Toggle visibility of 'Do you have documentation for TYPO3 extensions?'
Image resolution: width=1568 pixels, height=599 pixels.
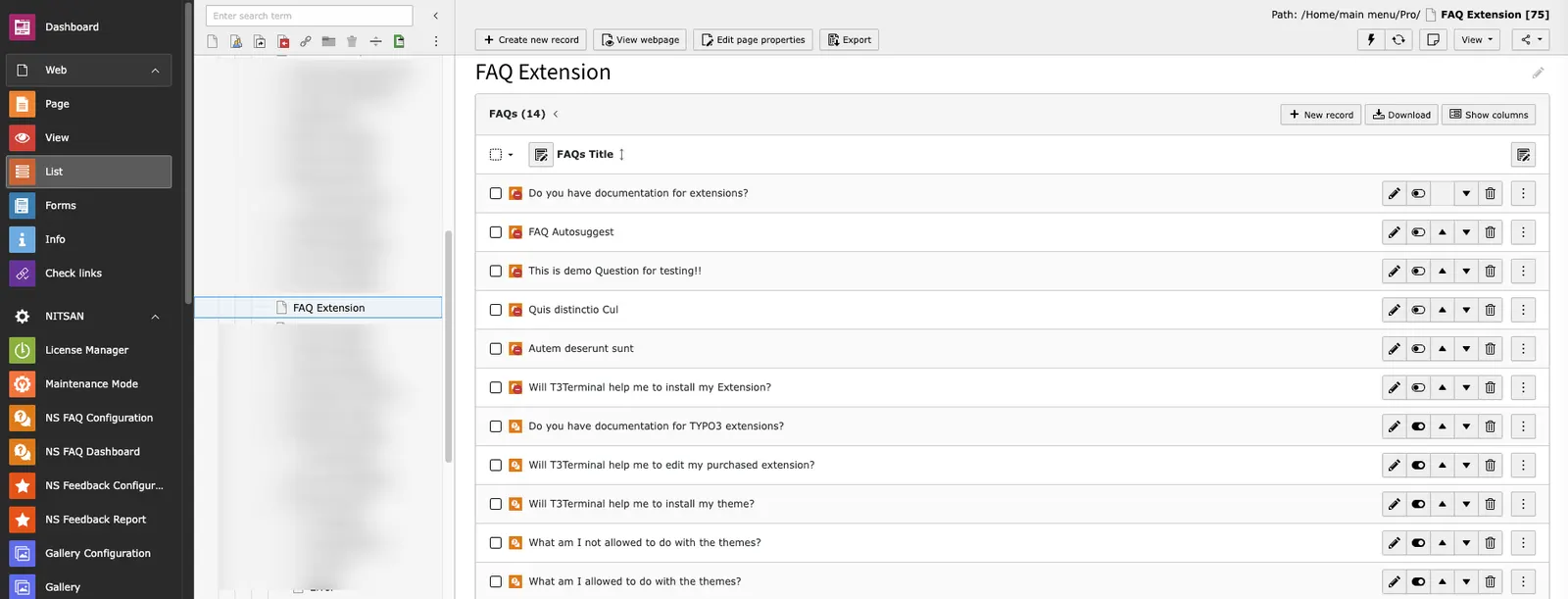pos(1418,426)
